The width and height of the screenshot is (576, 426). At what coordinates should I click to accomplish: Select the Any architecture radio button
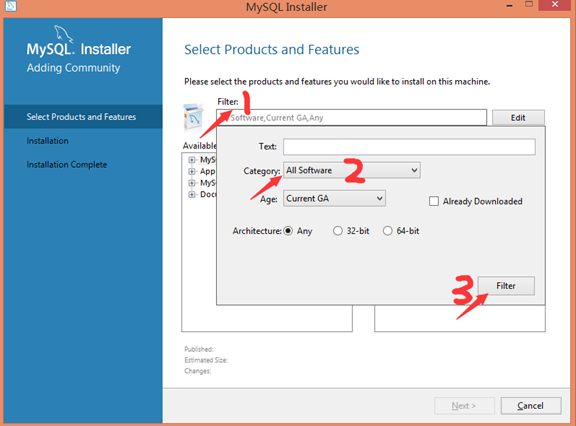288,231
